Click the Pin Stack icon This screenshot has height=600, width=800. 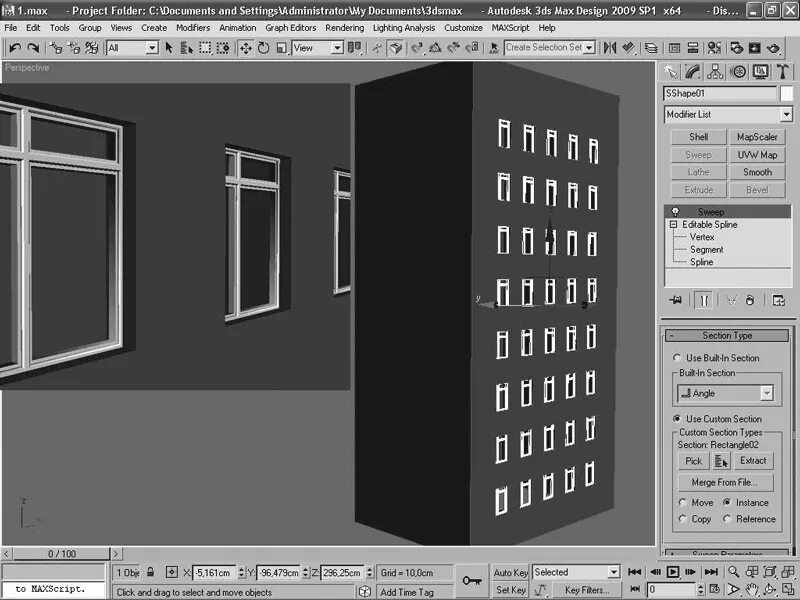pyautogui.click(x=676, y=300)
